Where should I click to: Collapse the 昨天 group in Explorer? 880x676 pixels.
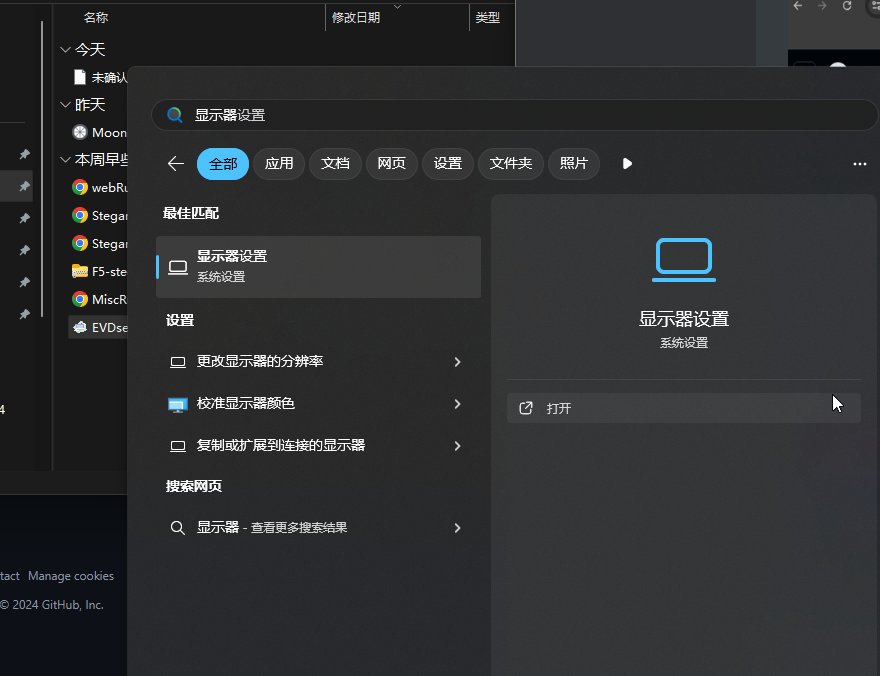[x=66, y=105]
